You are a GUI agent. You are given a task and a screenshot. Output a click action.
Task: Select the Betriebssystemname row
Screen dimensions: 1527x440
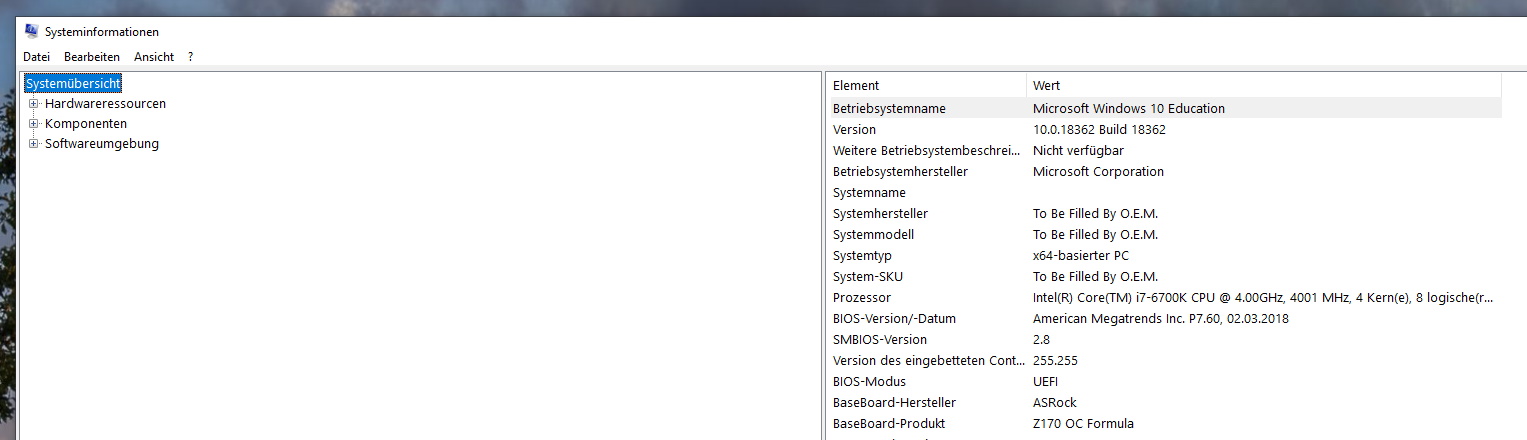[x=1165, y=108]
